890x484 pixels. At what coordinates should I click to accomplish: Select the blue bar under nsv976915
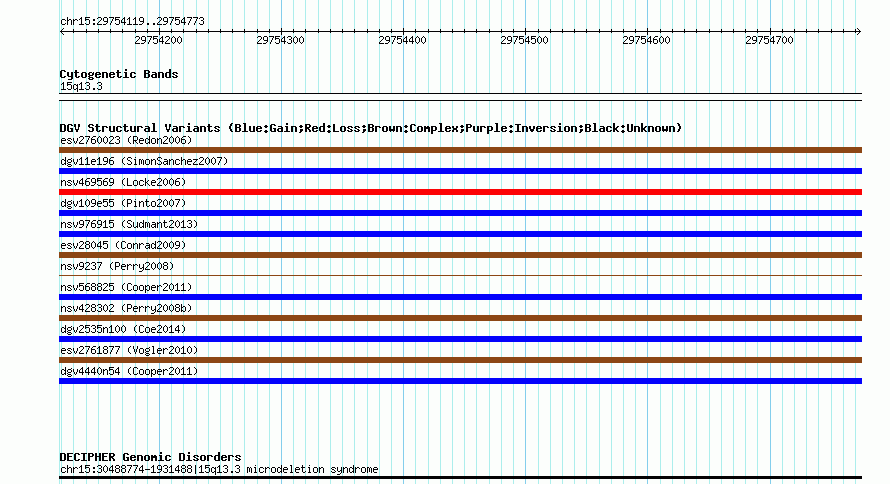click(460, 234)
